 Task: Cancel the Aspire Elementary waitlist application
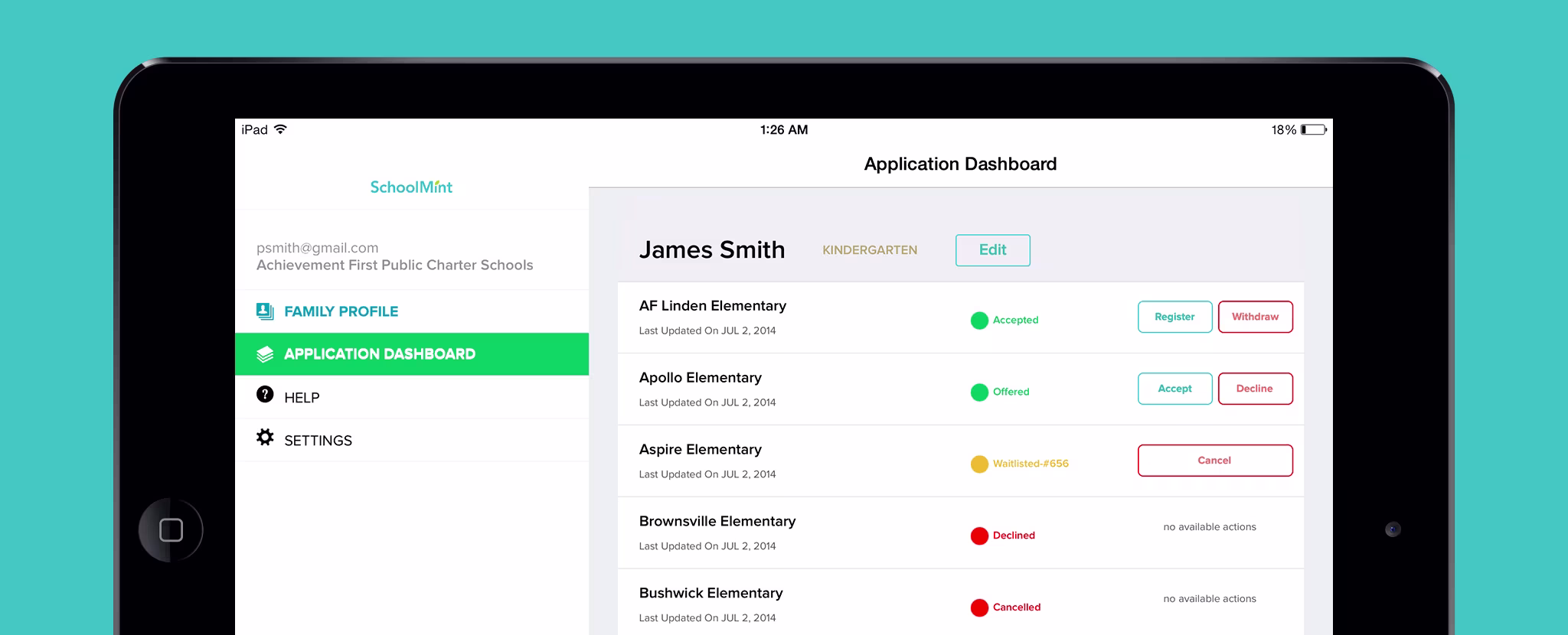click(1215, 461)
